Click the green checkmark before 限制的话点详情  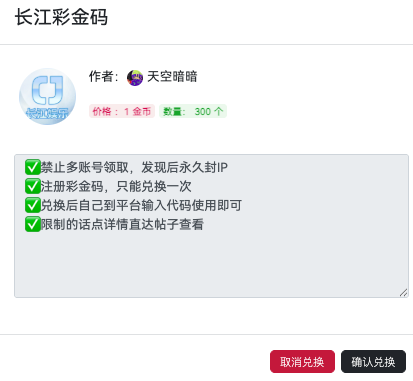coord(33,224)
